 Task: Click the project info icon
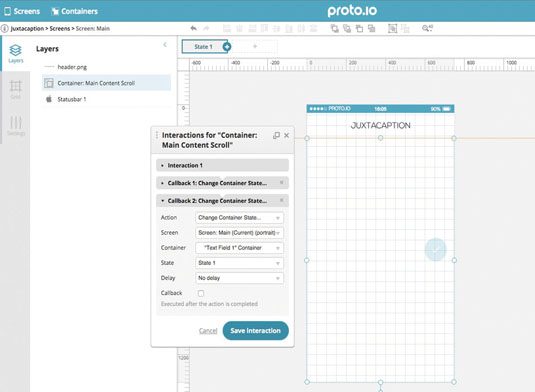pos(4,28)
